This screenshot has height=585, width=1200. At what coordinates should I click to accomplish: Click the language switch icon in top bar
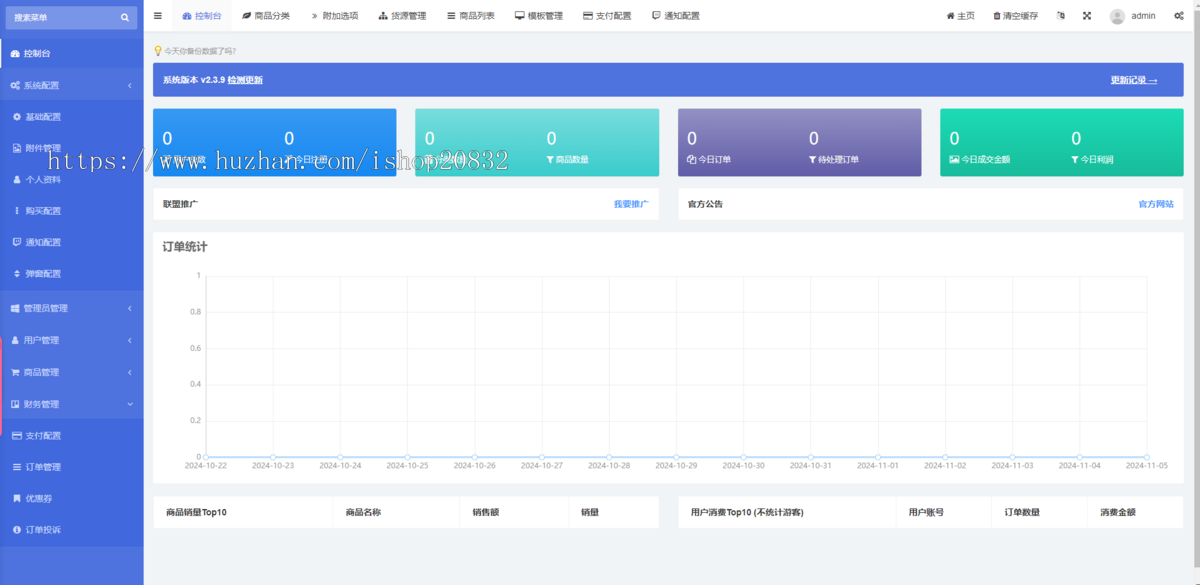tap(1060, 16)
